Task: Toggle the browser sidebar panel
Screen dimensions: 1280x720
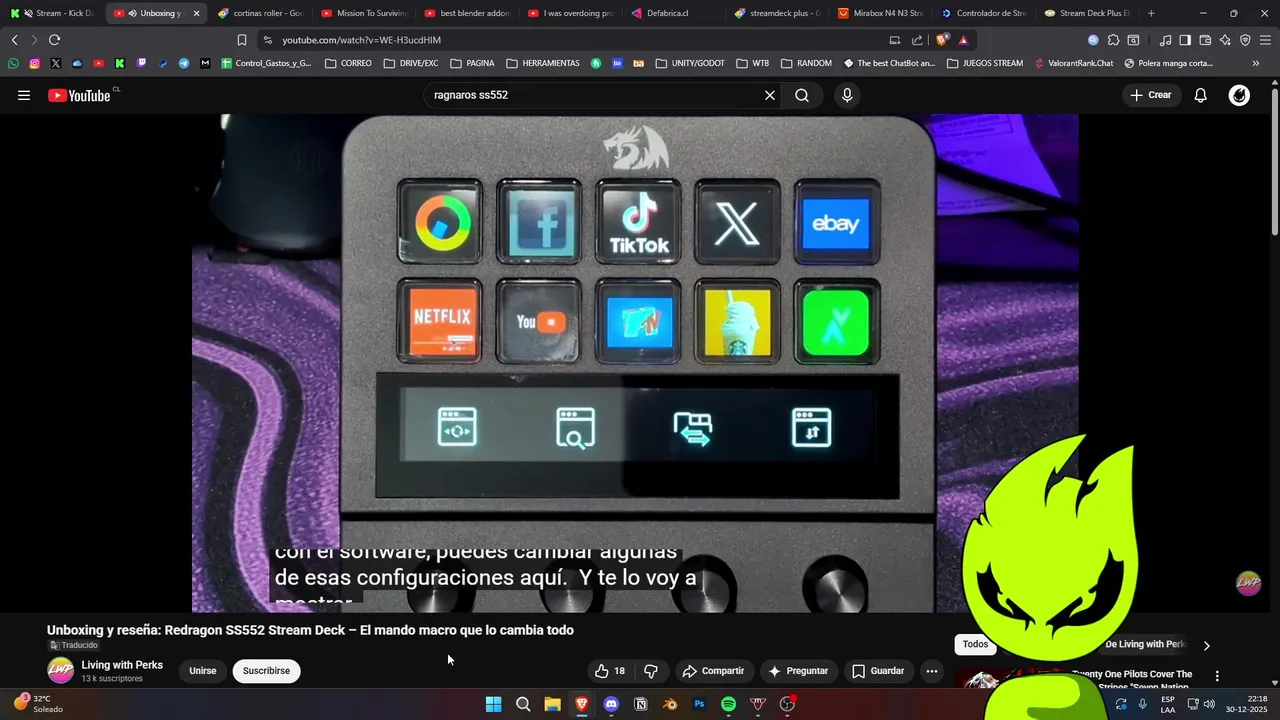Action: pos(1185,40)
